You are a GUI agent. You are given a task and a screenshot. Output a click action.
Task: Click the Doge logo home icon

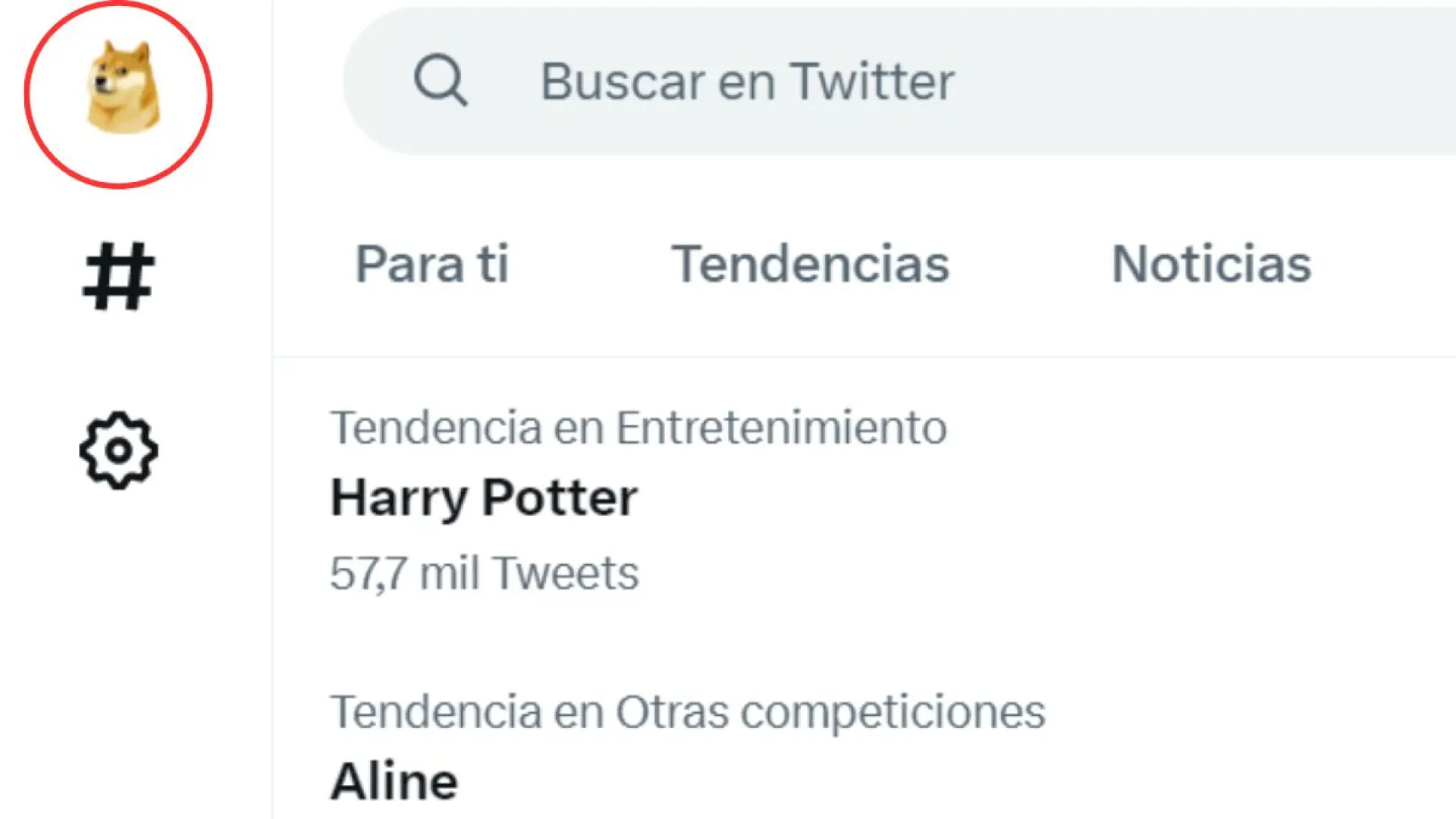coord(123,87)
